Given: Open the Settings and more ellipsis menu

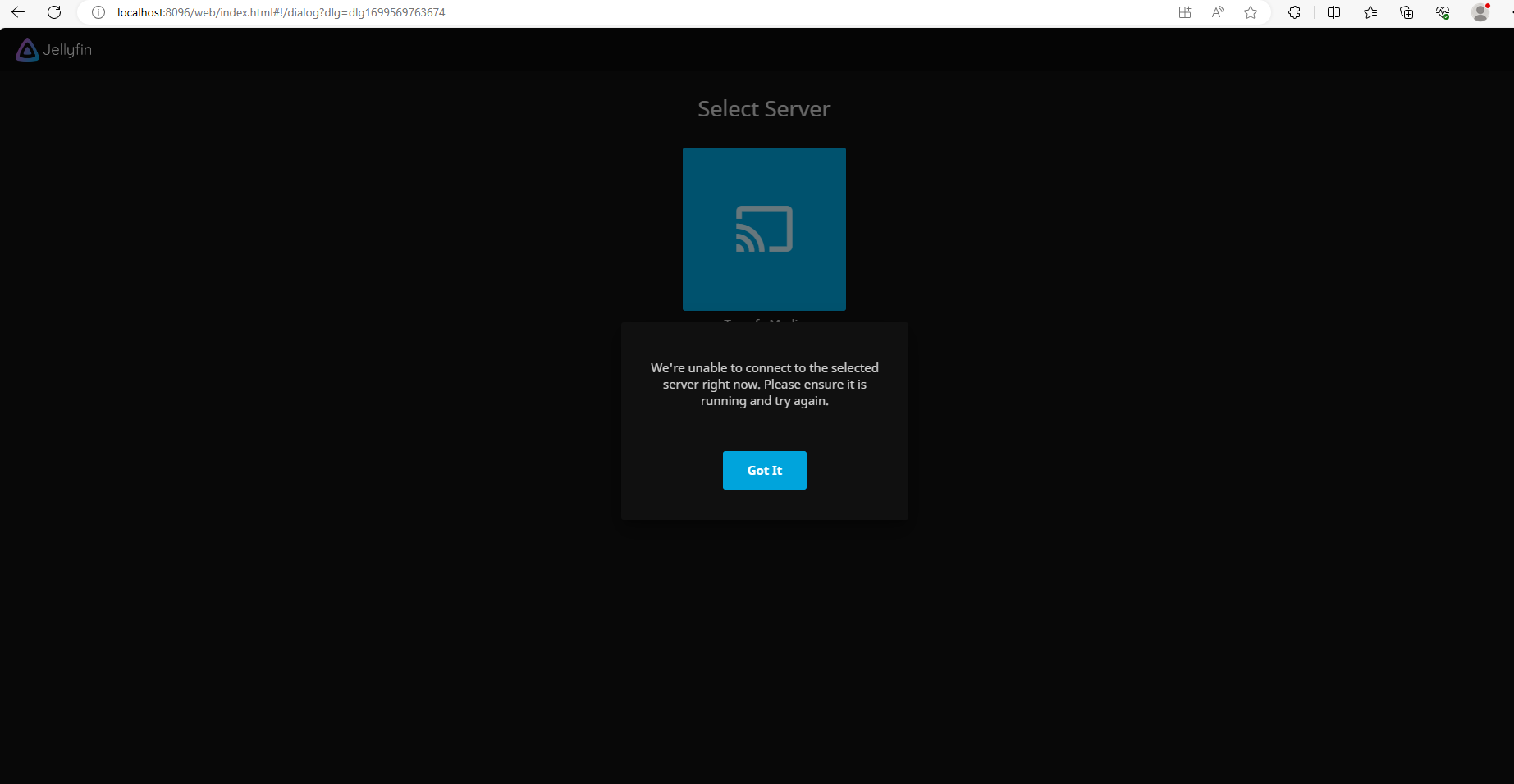Looking at the screenshot, I should (1510, 12).
